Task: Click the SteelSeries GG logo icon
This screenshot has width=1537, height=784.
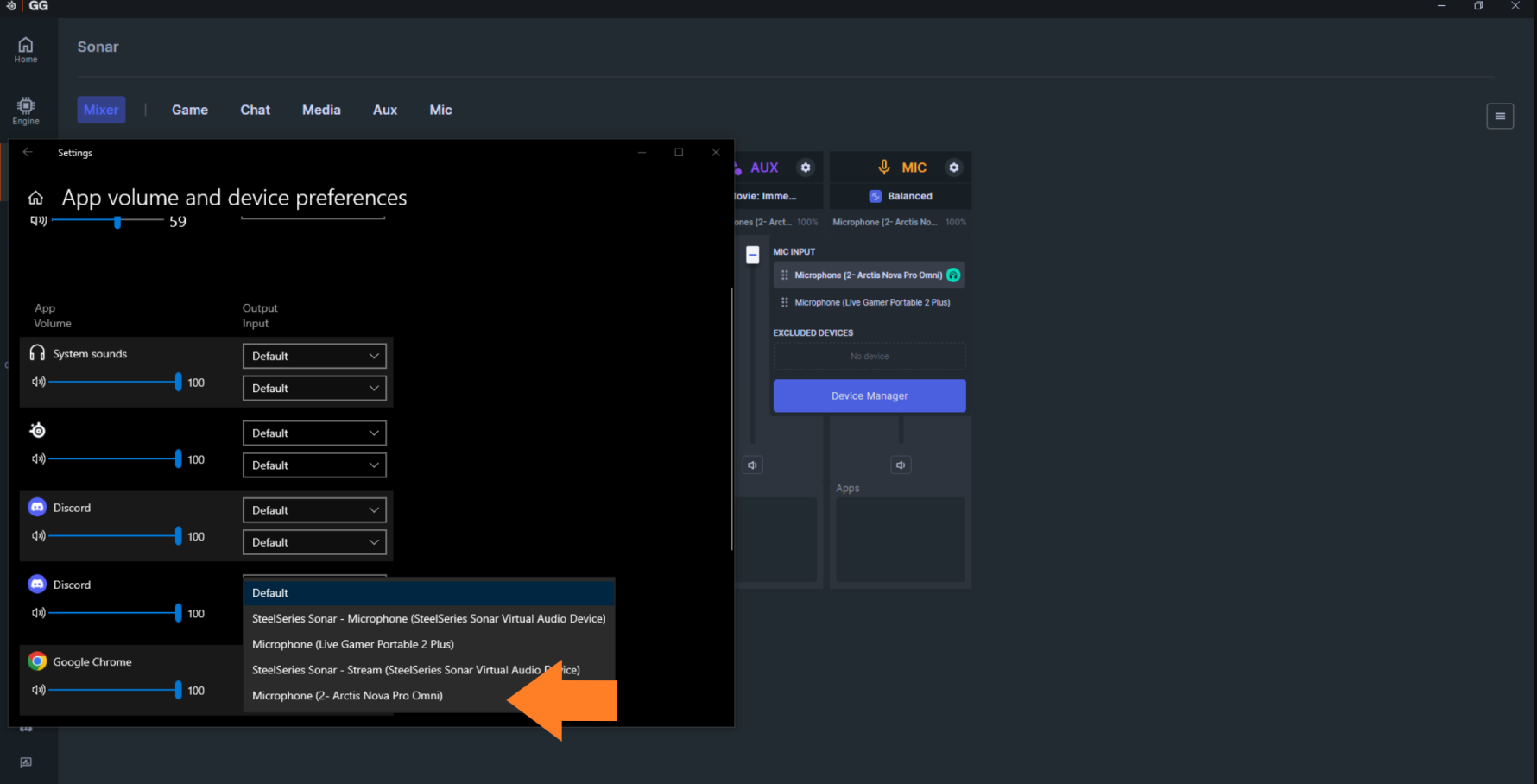Action: [11, 6]
